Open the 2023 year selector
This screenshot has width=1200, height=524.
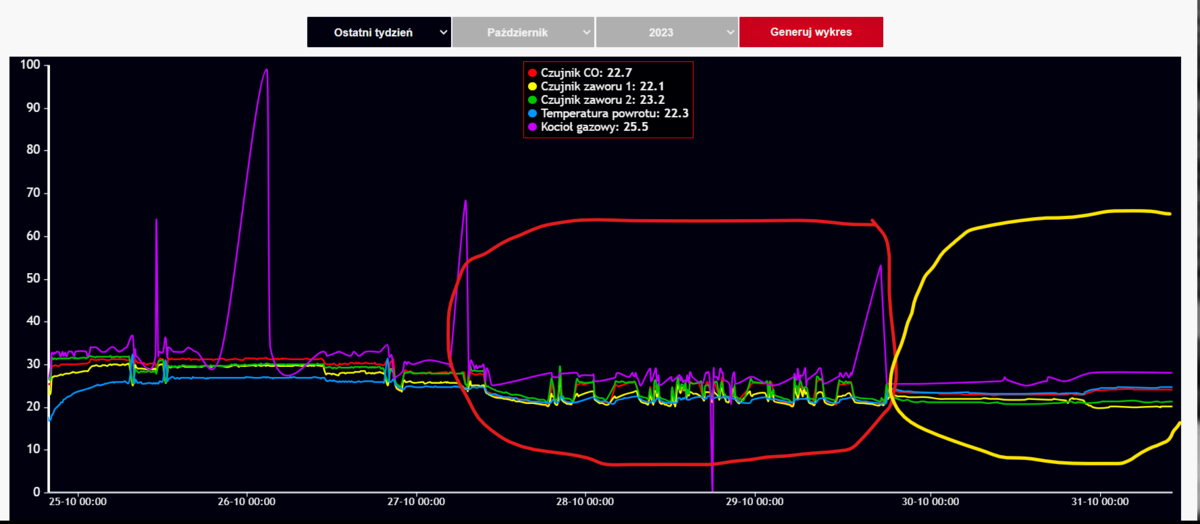click(667, 32)
